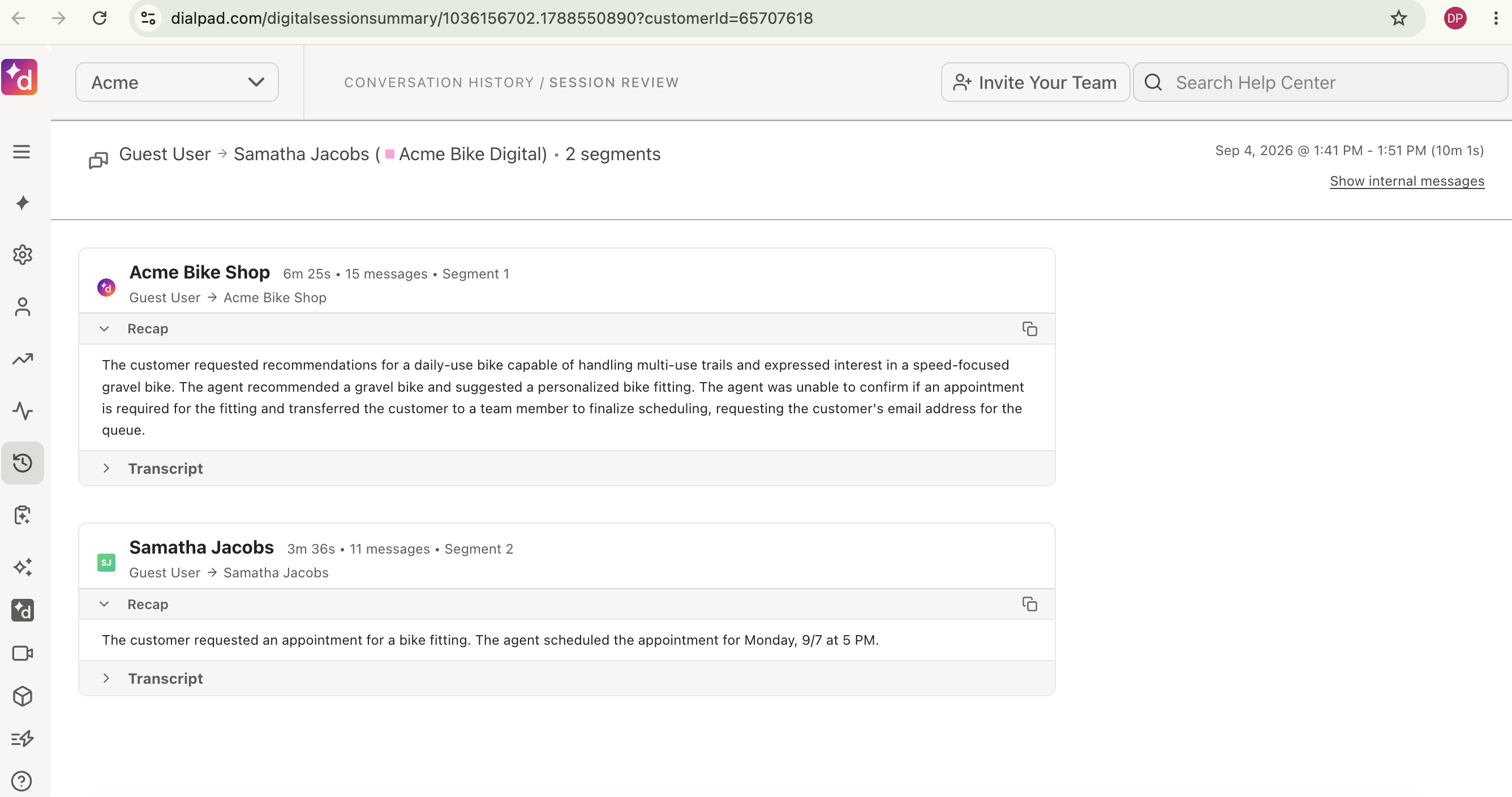The image size is (1512, 797).
Task: Click the green SJ avatar
Action: [106, 563]
